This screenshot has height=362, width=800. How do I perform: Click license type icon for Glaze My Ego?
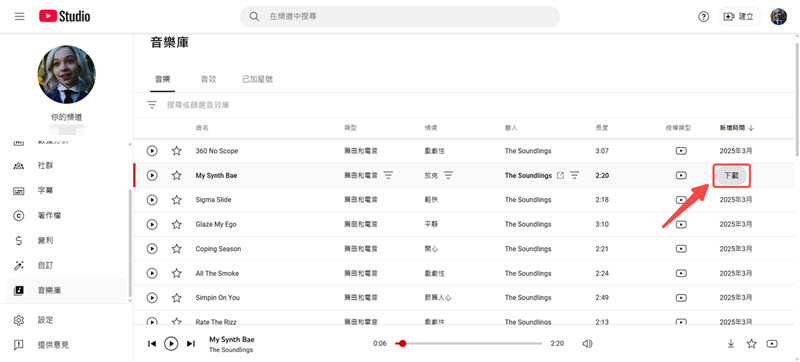pos(681,224)
